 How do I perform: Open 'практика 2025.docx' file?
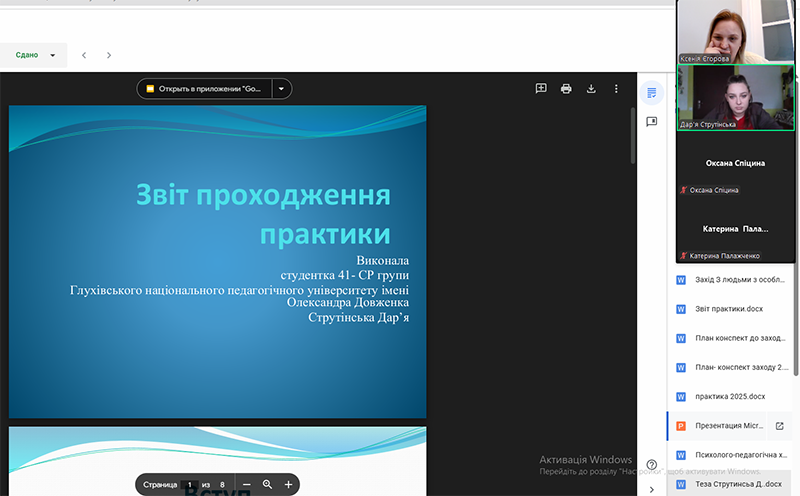[731, 396]
